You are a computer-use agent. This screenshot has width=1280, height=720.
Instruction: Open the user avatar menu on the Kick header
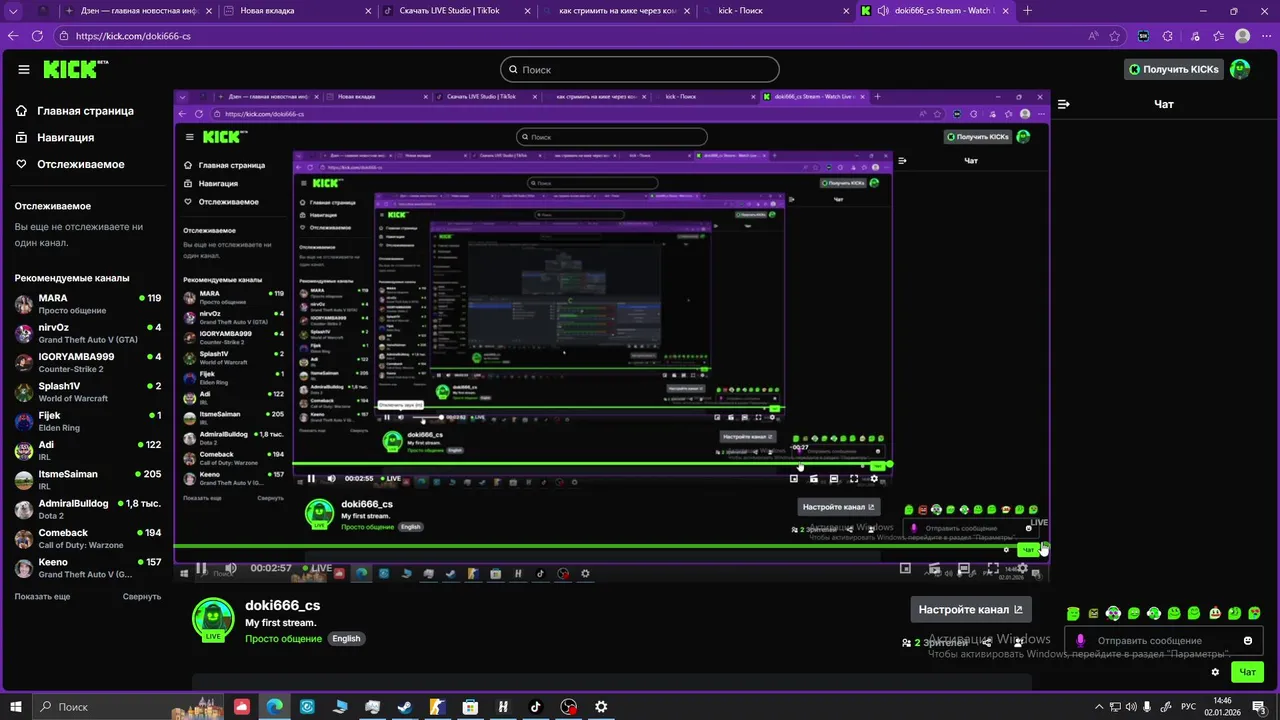1240,69
